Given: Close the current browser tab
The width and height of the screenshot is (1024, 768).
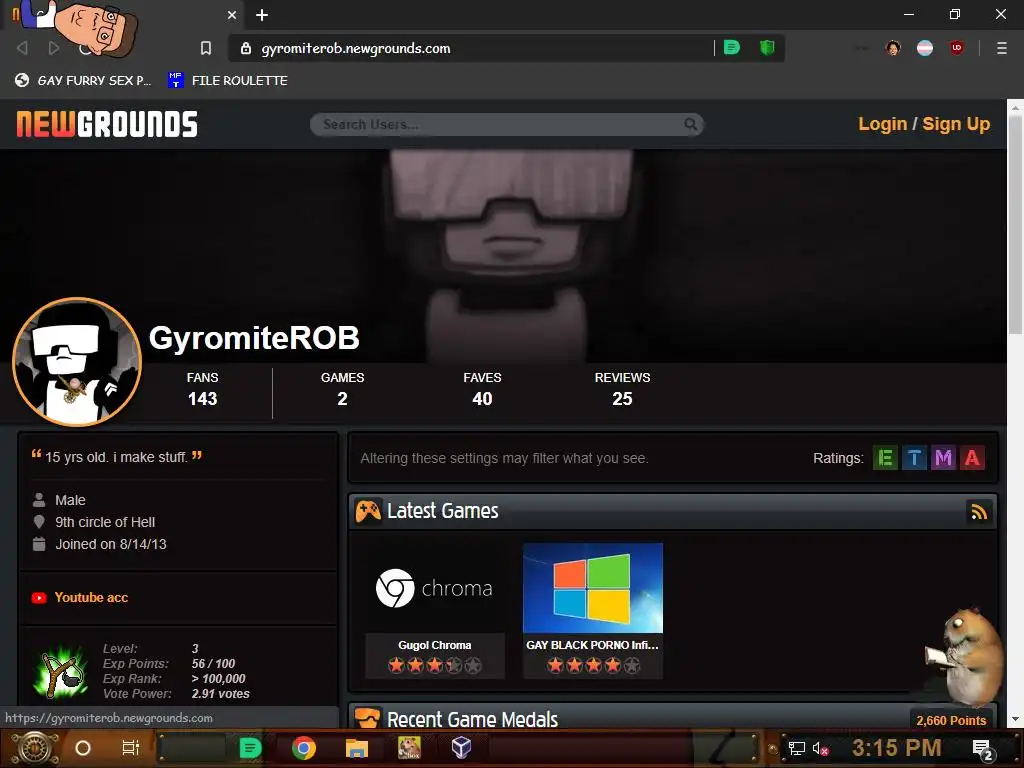Looking at the screenshot, I should tap(232, 15).
